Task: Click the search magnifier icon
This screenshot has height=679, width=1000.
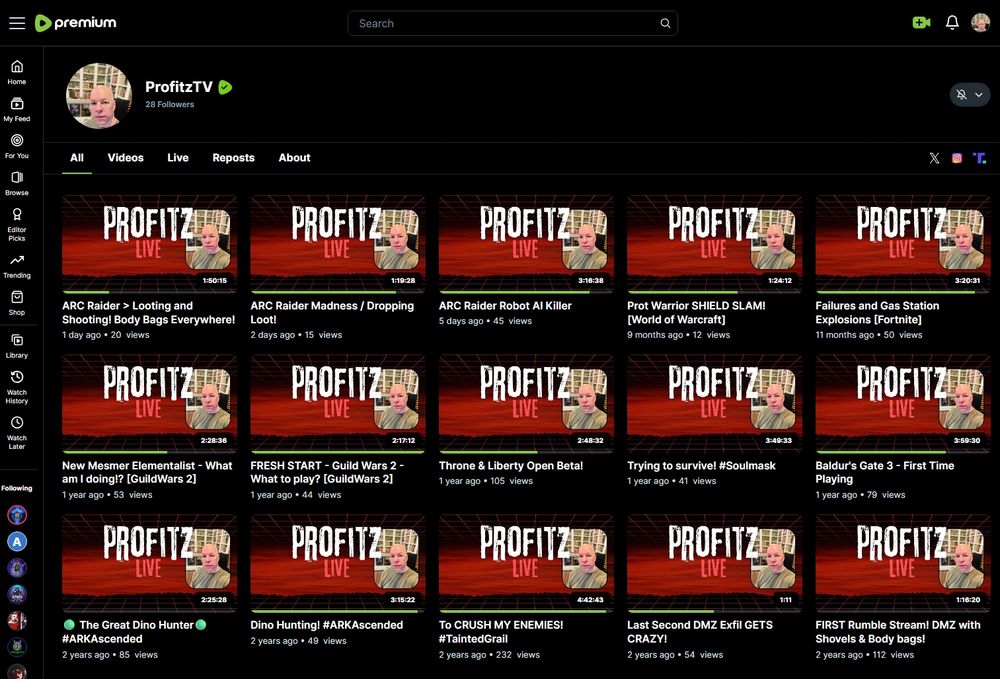Action: point(665,24)
